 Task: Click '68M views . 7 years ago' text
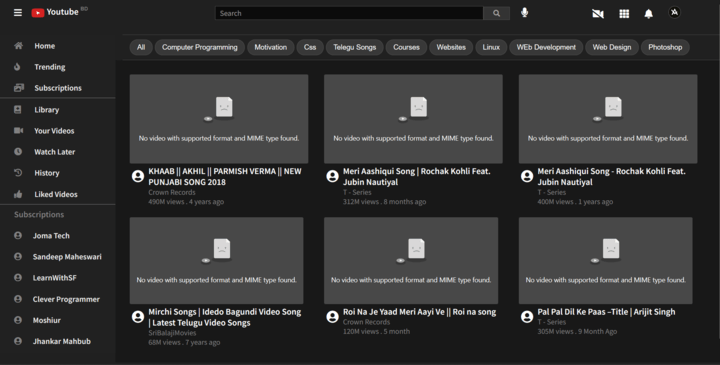coord(184,342)
